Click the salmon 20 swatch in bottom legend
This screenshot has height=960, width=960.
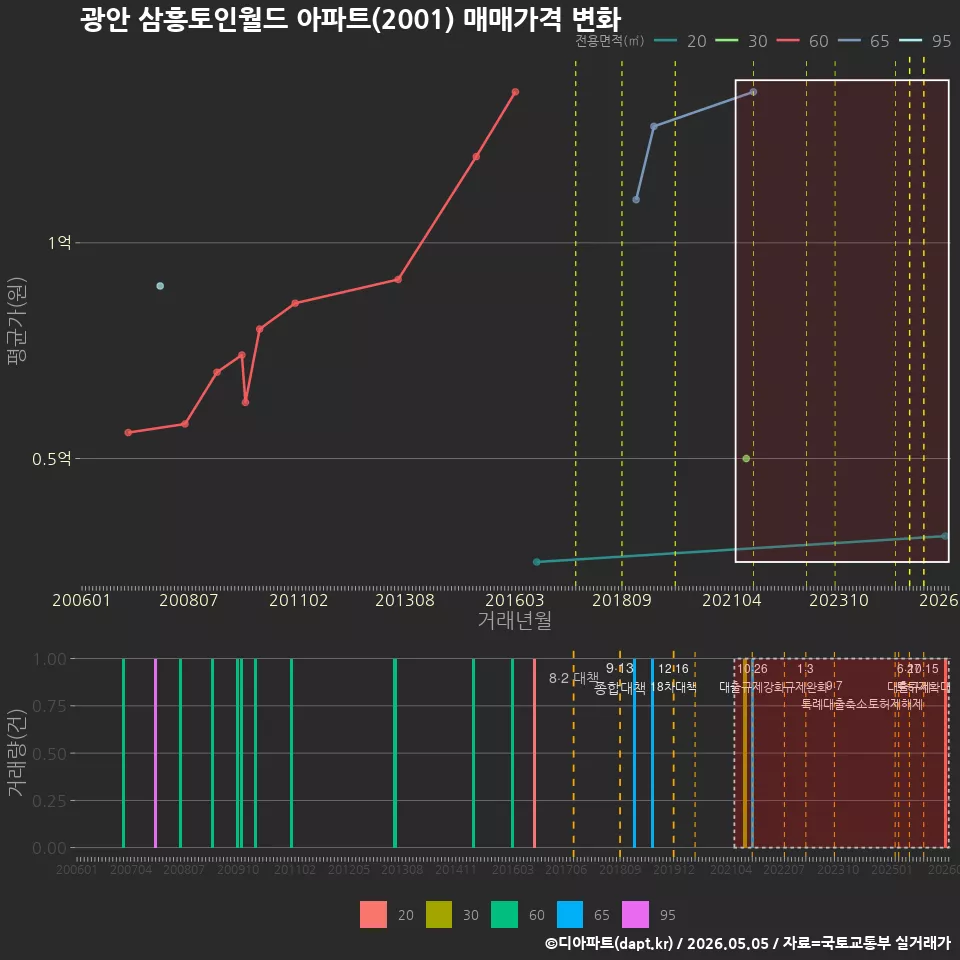[373, 915]
